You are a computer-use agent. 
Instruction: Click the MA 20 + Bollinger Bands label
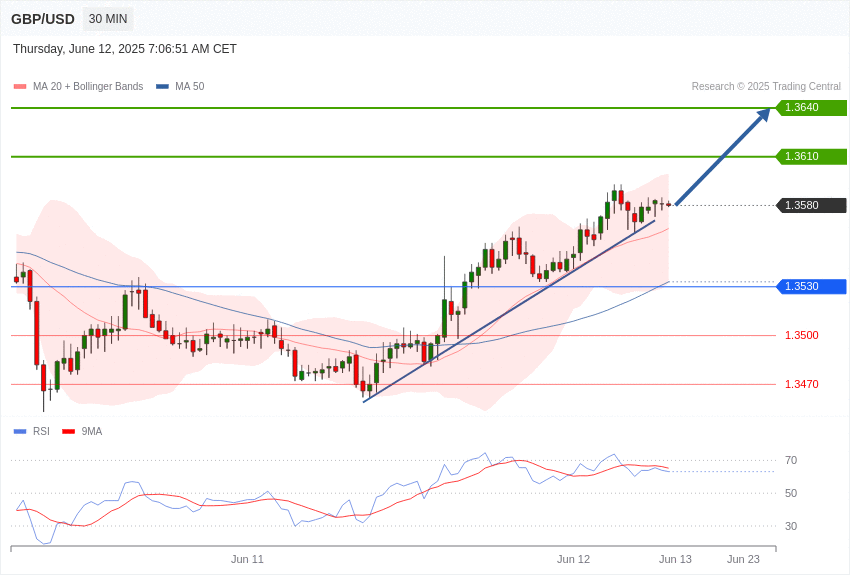[88, 87]
